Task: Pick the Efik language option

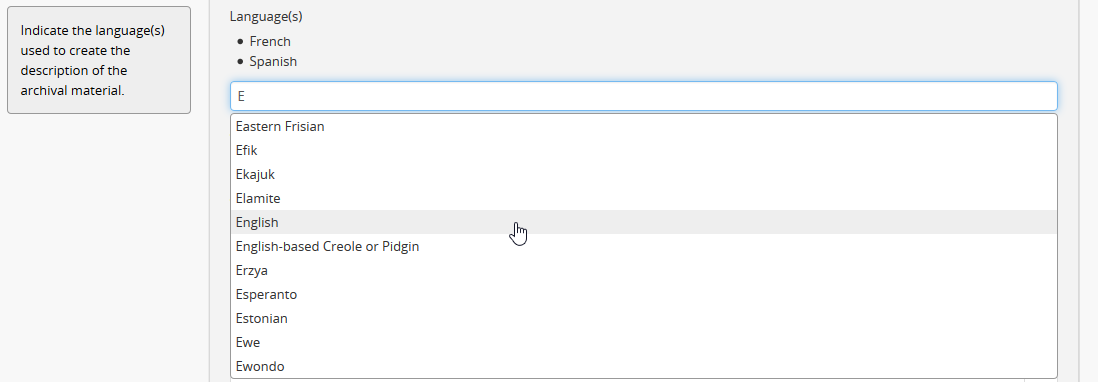Action: [x=644, y=150]
